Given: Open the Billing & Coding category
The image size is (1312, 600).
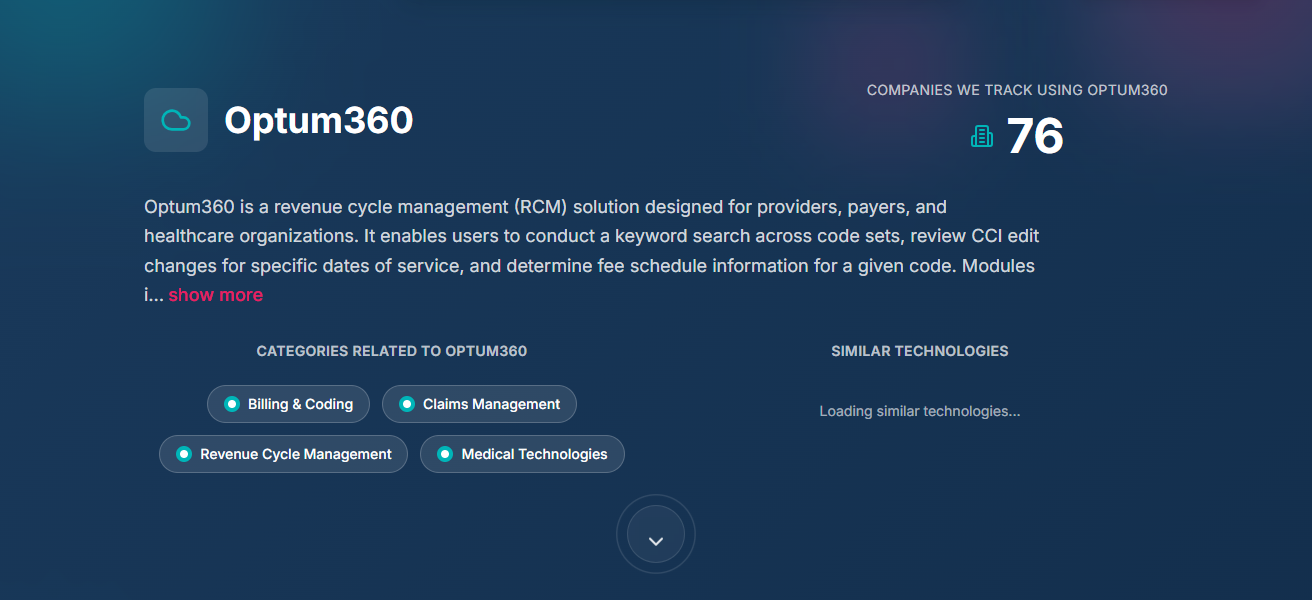Looking at the screenshot, I should pyautogui.click(x=288, y=404).
